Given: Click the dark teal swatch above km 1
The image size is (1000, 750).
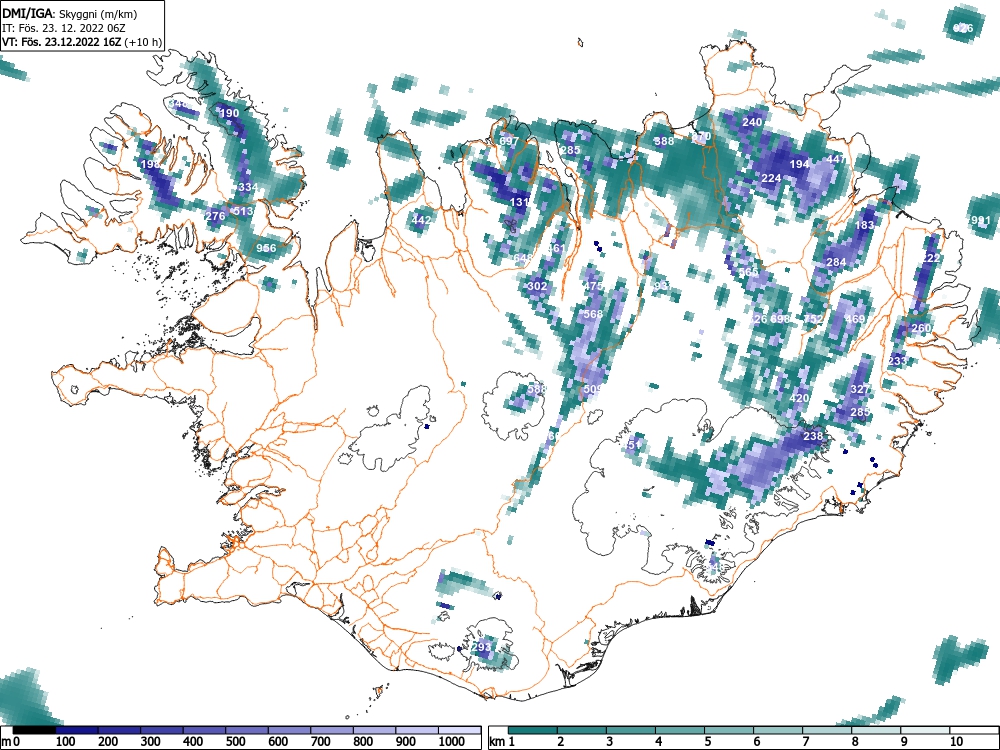Looking at the screenshot, I should 532,730.
